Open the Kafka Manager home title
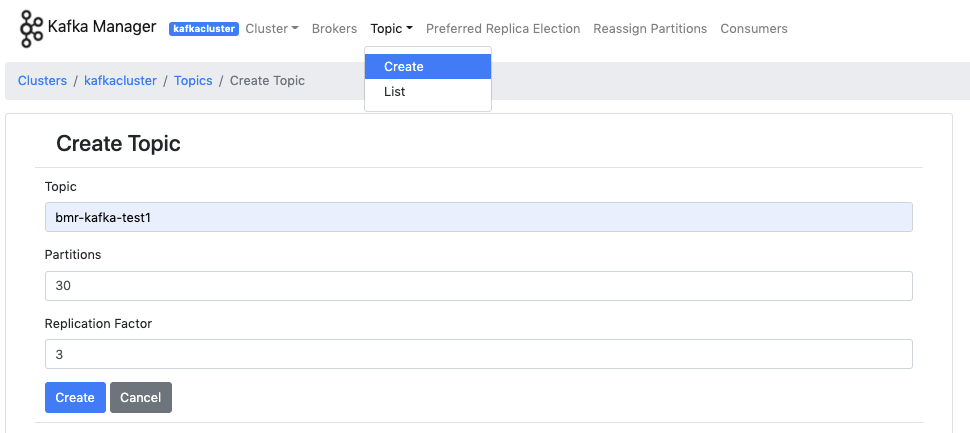Screen dimensions: 970x433 [101, 27]
